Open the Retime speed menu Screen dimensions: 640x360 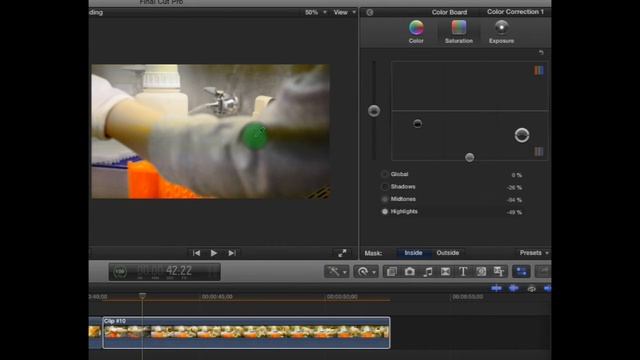point(366,271)
